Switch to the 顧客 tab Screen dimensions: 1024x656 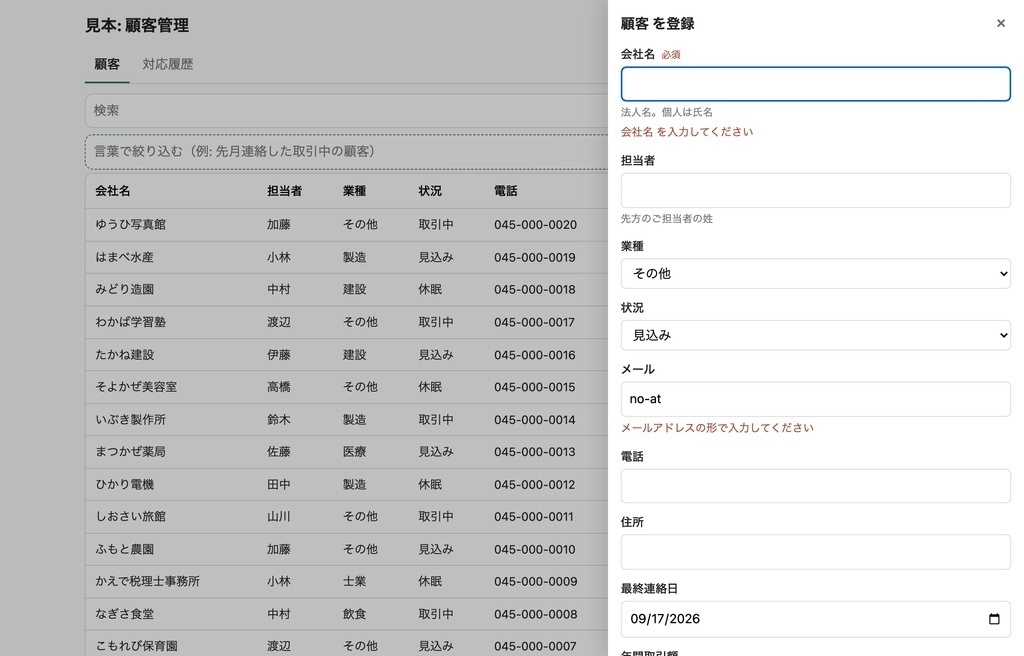click(107, 64)
